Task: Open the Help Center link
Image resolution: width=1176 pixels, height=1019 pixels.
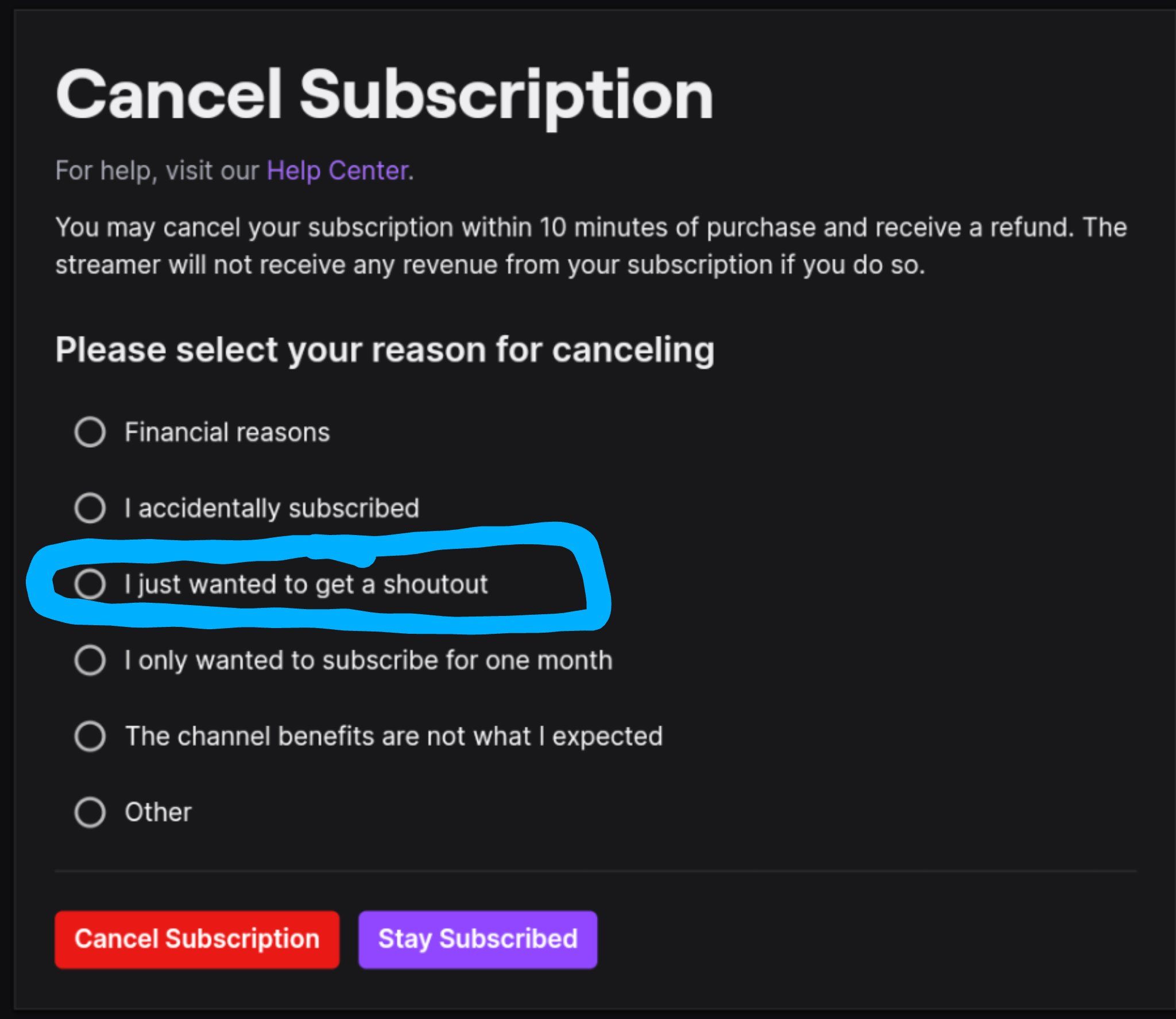Action: (x=338, y=171)
